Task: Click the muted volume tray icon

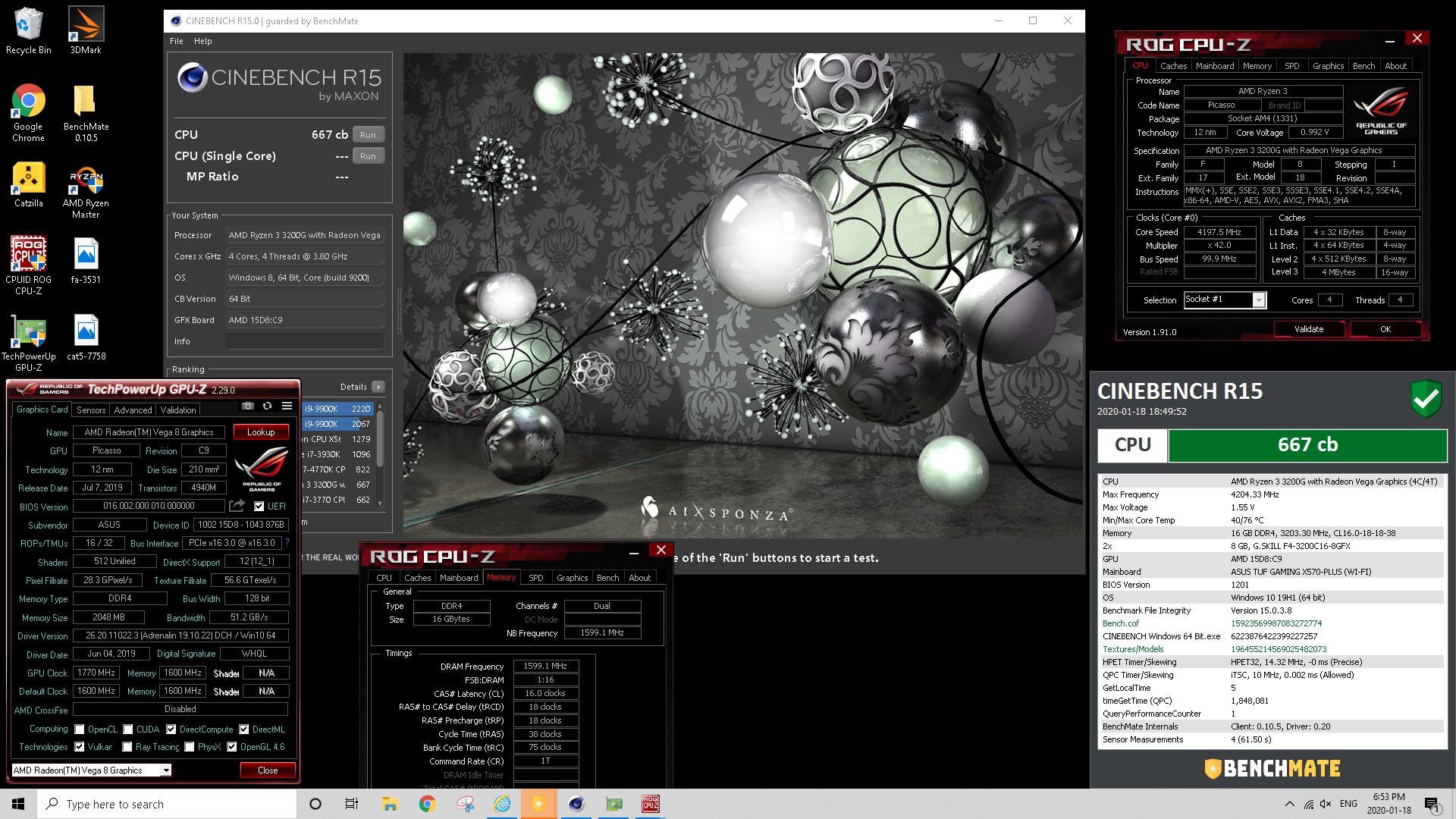Action: point(1326,804)
